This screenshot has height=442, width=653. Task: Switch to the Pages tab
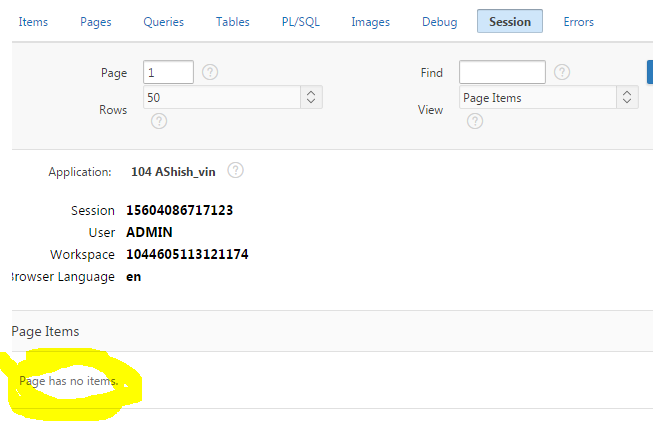[96, 21]
